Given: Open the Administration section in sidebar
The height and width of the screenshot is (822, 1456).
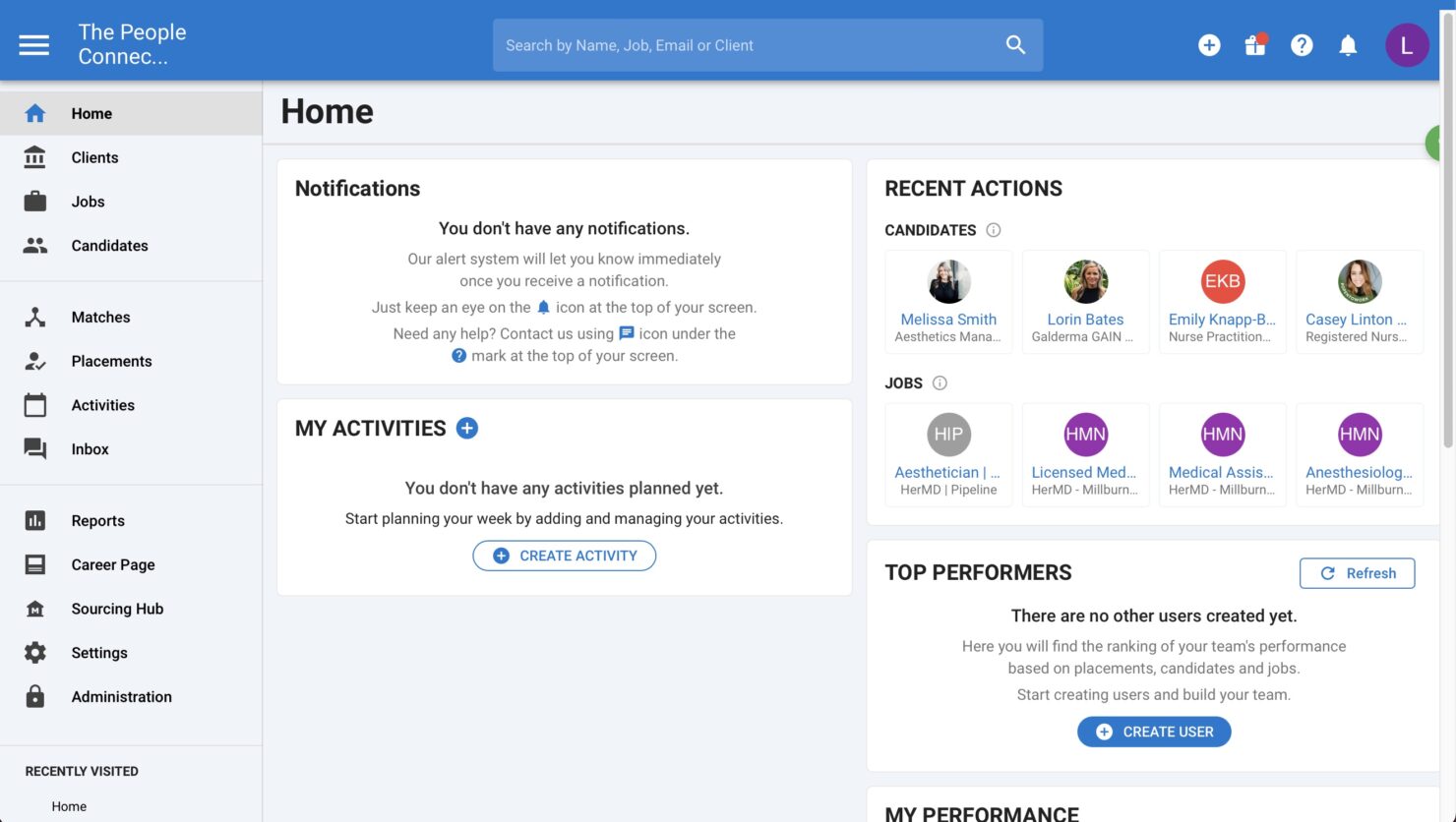Looking at the screenshot, I should (121, 696).
